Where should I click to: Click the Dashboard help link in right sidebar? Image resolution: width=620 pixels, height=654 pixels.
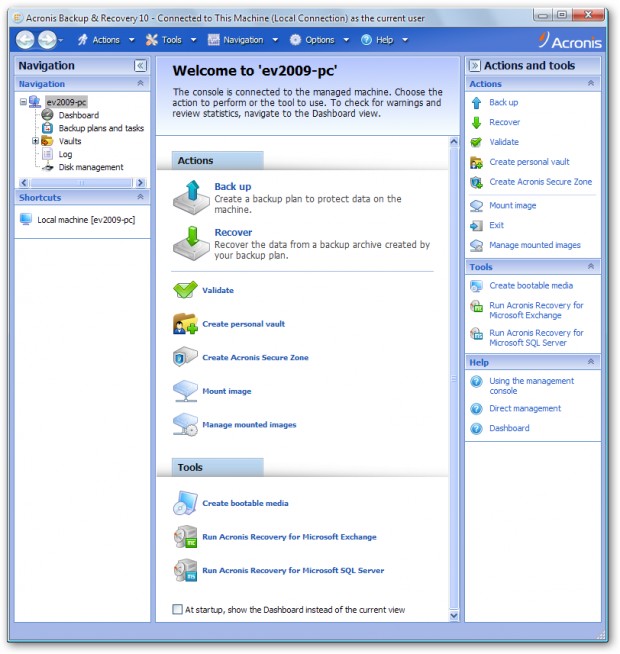(509, 428)
